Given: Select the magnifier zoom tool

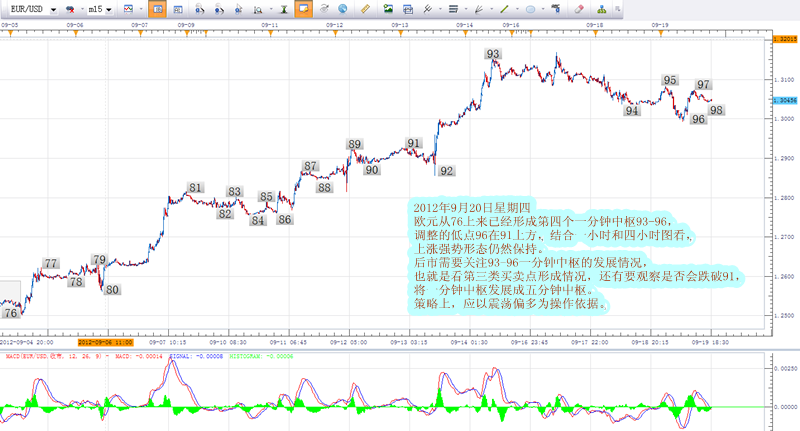Looking at the screenshot, I should [258, 9].
